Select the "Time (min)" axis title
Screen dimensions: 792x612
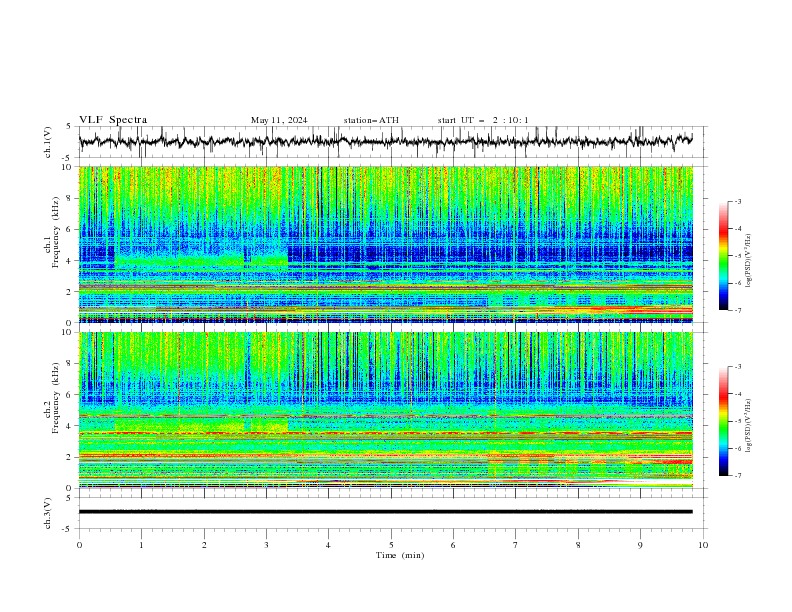(400, 555)
